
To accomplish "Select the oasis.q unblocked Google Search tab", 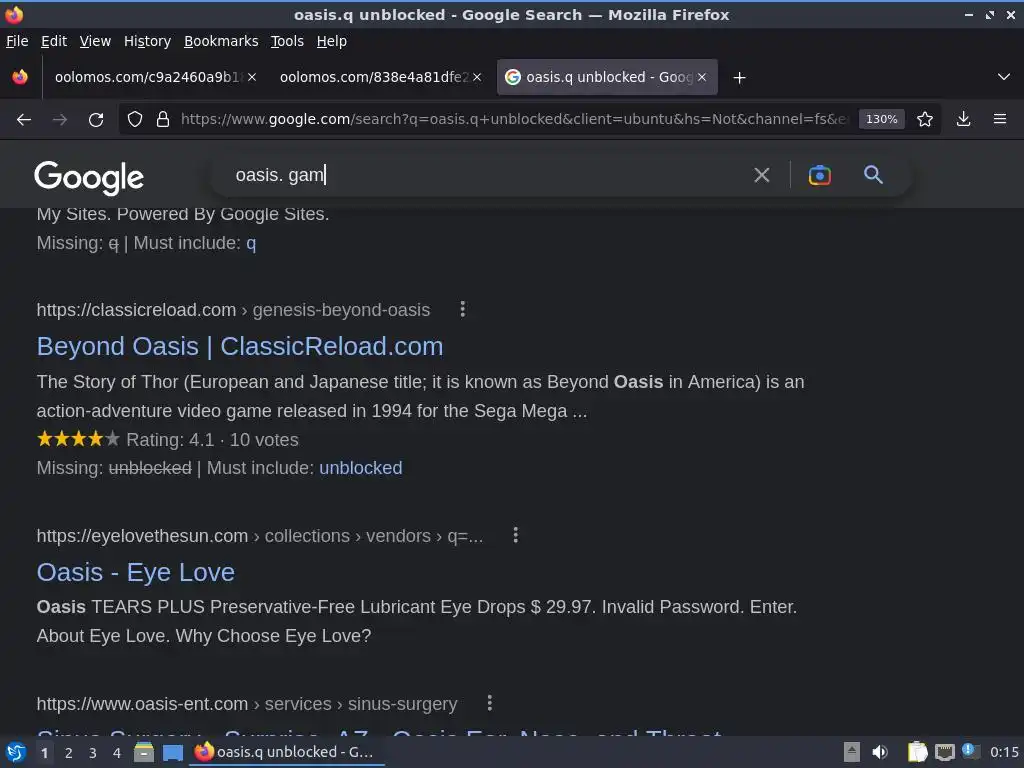I will tap(607, 77).
